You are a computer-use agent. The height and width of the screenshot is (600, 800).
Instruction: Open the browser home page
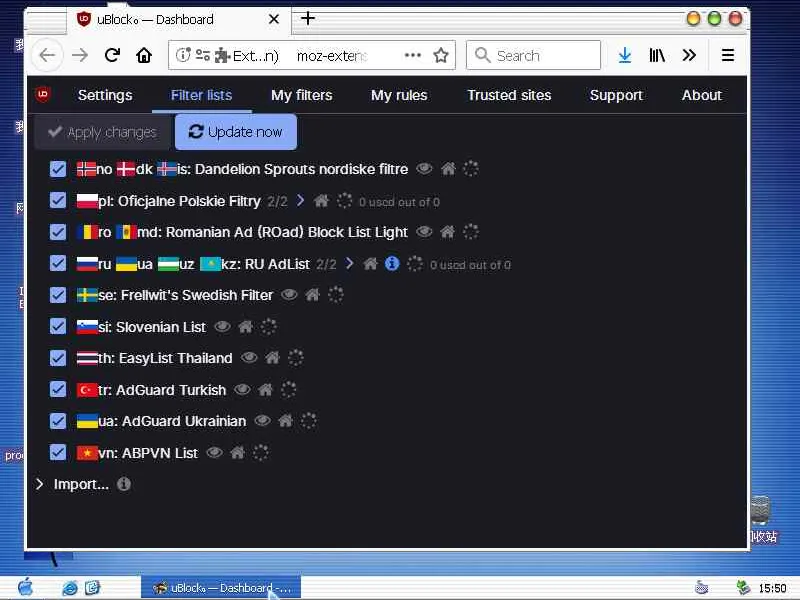144,55
